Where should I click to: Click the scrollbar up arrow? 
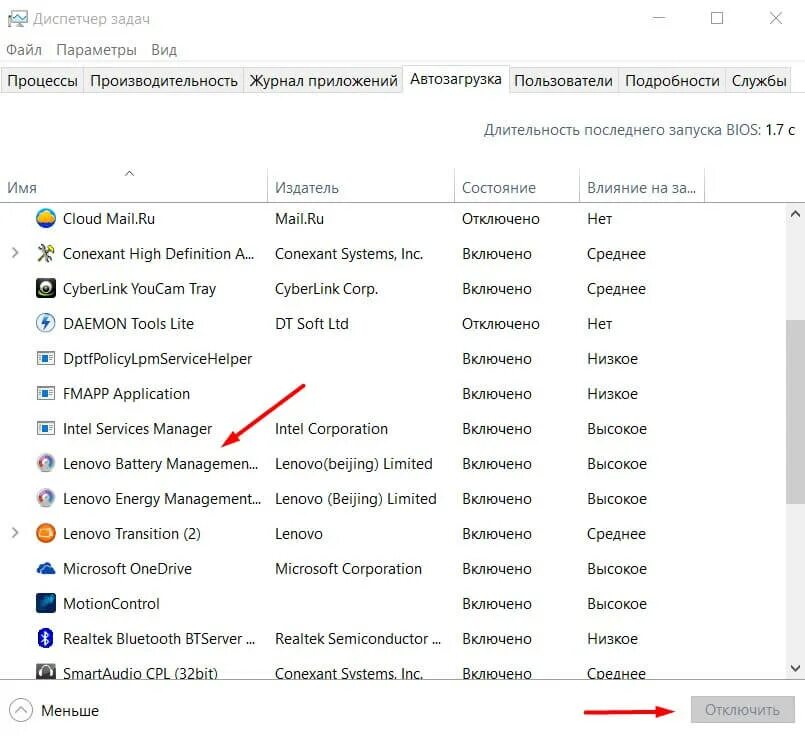795,214
